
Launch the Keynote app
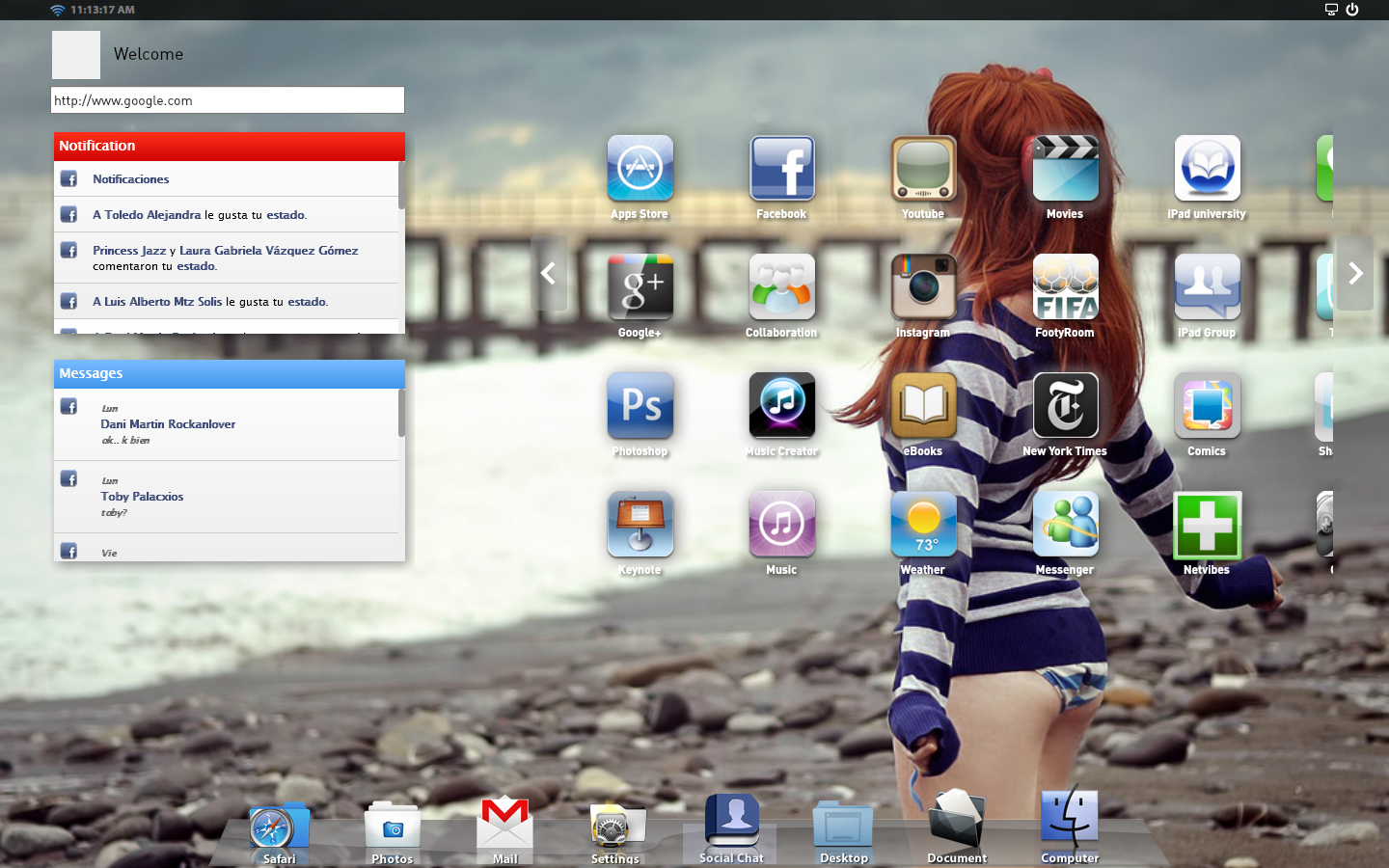(640, 524)
